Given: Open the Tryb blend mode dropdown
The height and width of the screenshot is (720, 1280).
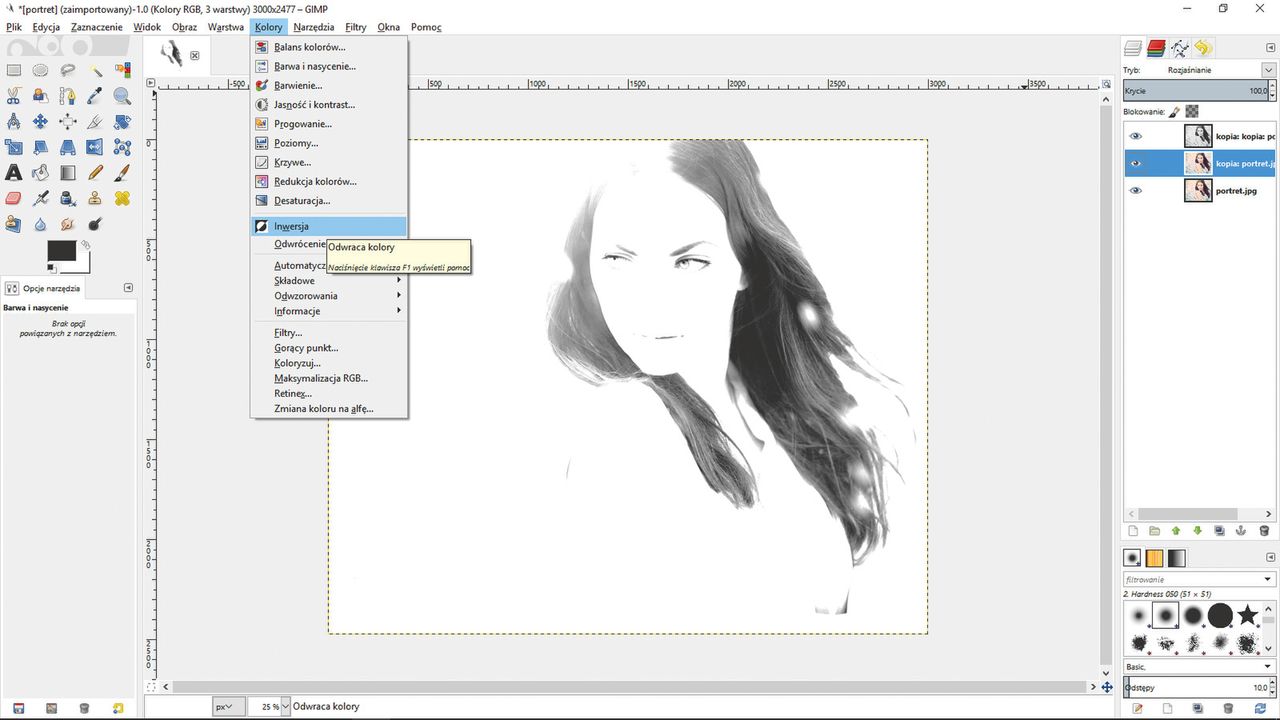Looking at the screenshot, I should click(x=1268, y=70).
